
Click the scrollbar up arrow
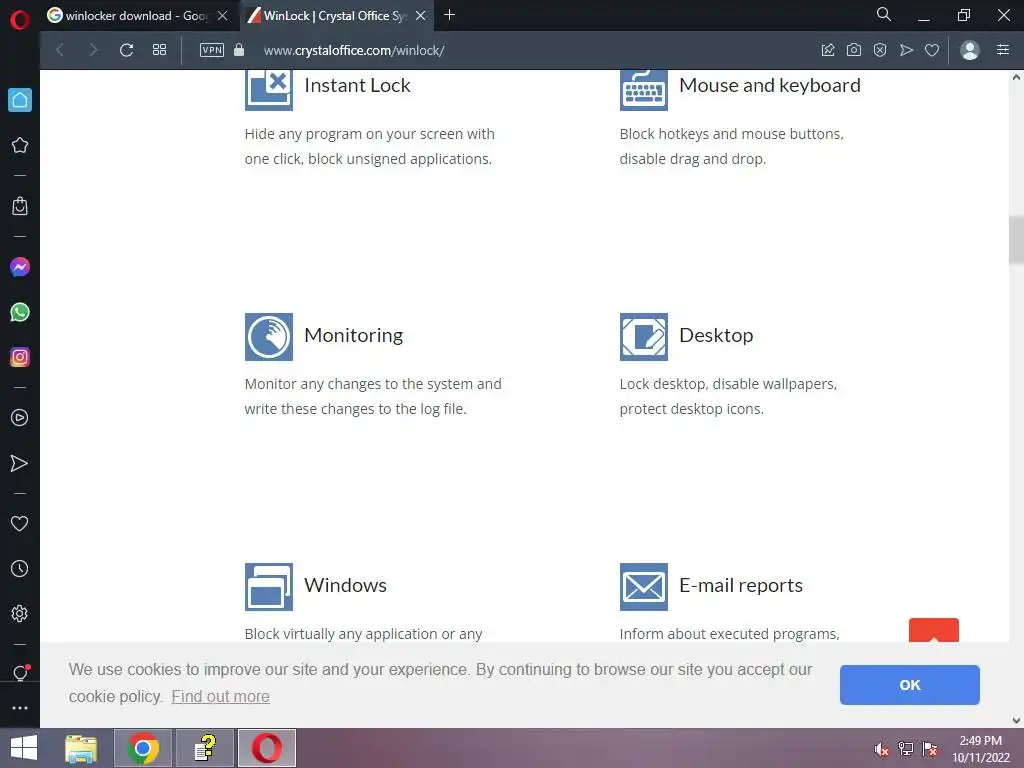pos(1016,77)
